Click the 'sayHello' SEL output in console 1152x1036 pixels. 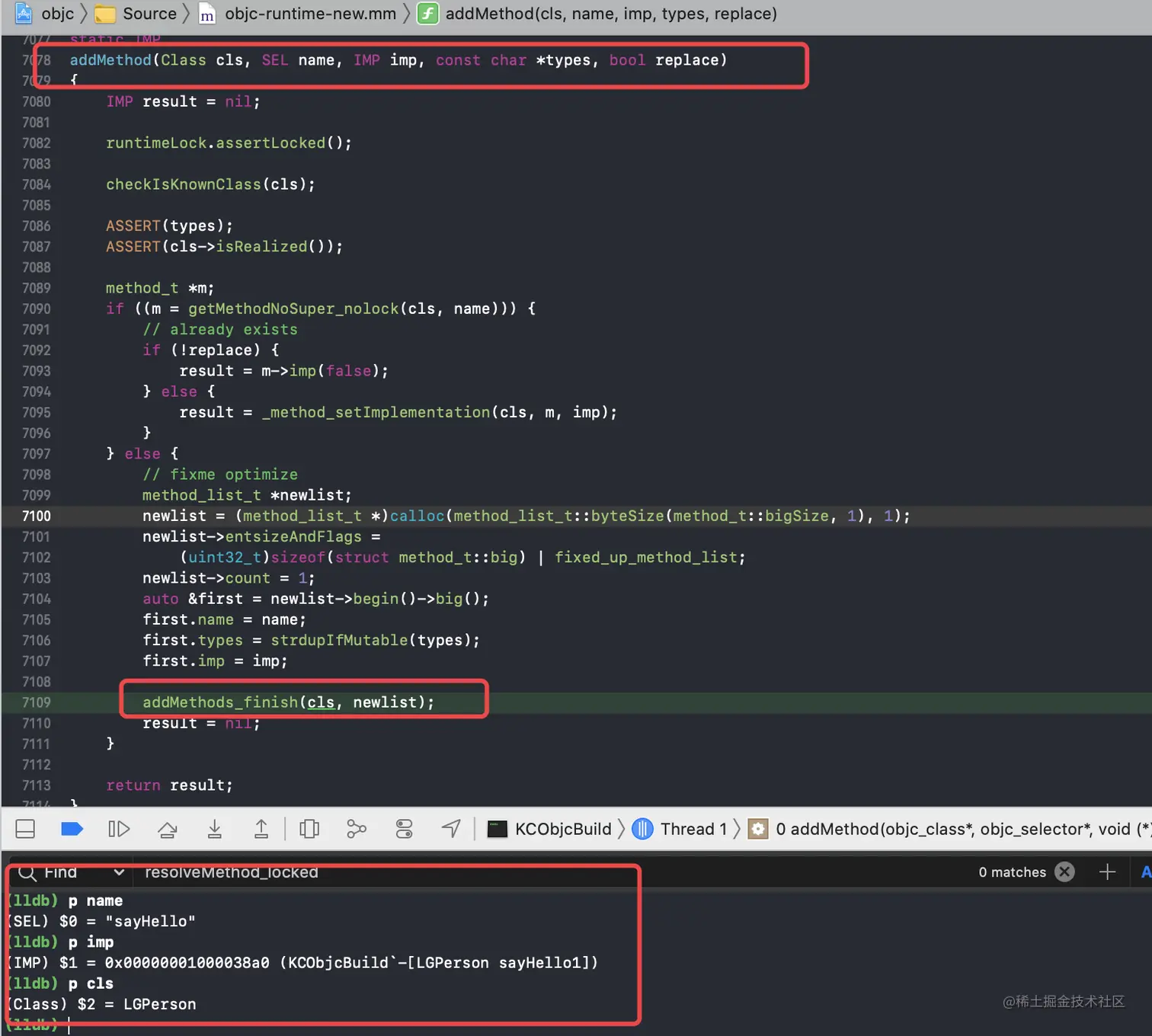150,922
